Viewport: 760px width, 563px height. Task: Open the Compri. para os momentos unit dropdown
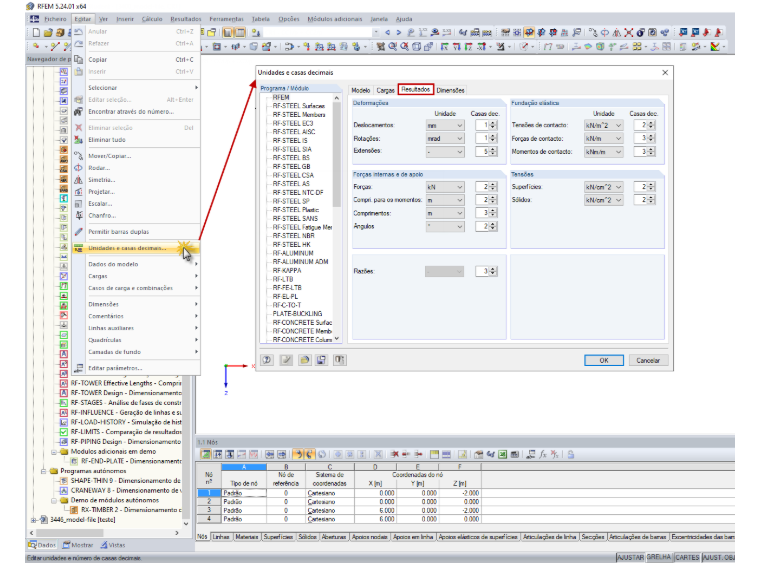445,200
